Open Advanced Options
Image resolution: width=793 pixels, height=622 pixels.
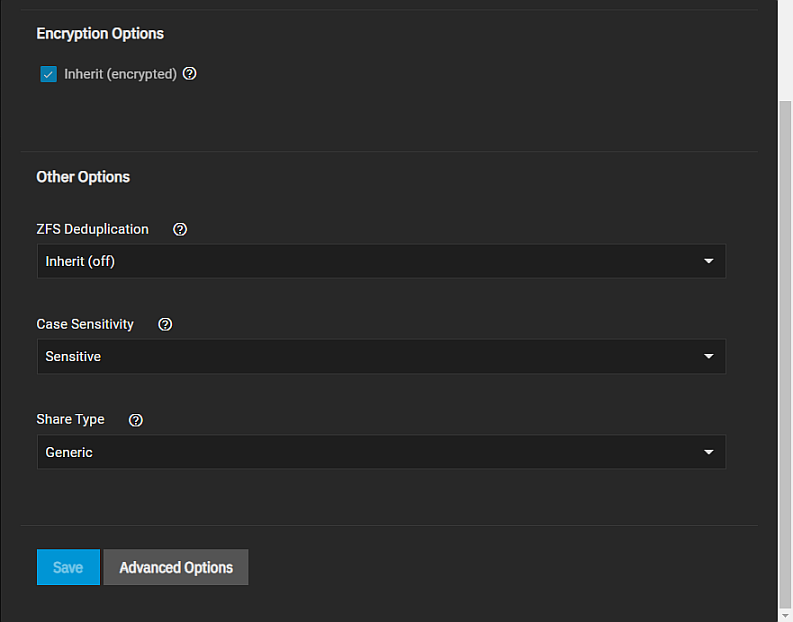point(176,567)
